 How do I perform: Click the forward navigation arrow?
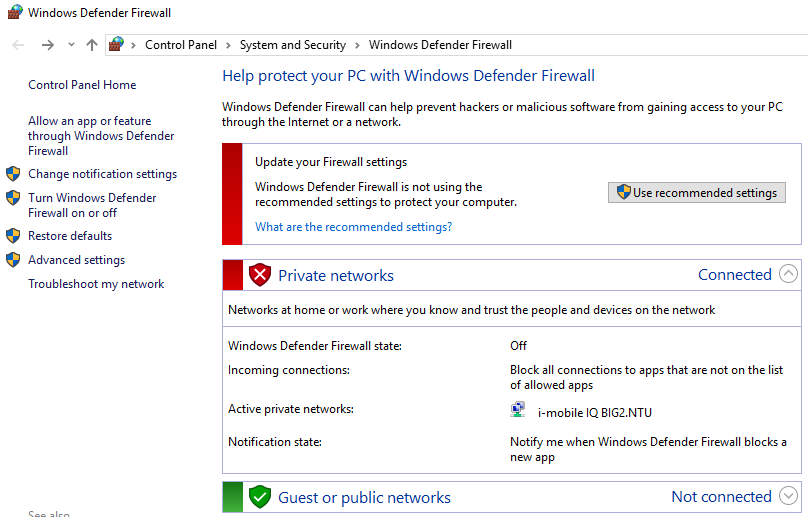coord(47,45)
